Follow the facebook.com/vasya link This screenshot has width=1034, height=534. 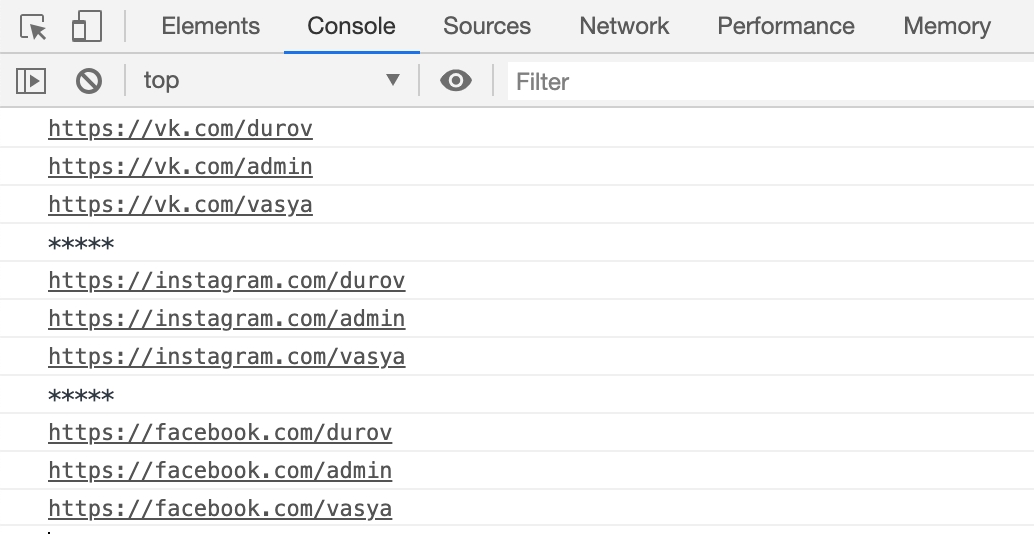(x=220, y=509)
